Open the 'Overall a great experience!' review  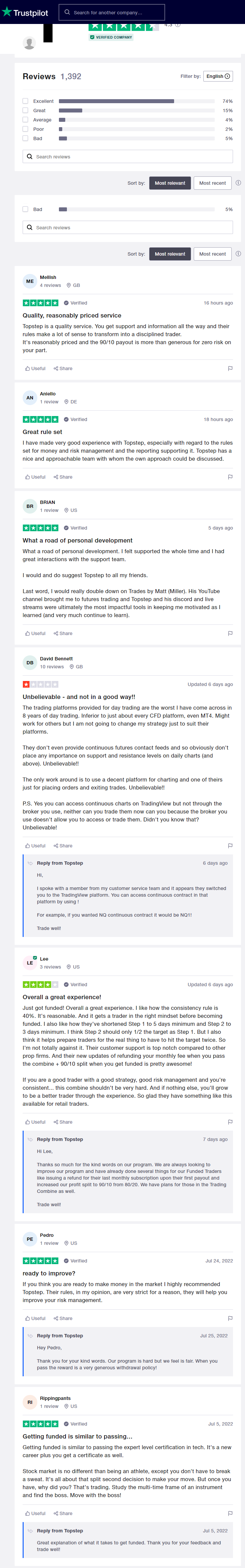(x=62, y=997)
